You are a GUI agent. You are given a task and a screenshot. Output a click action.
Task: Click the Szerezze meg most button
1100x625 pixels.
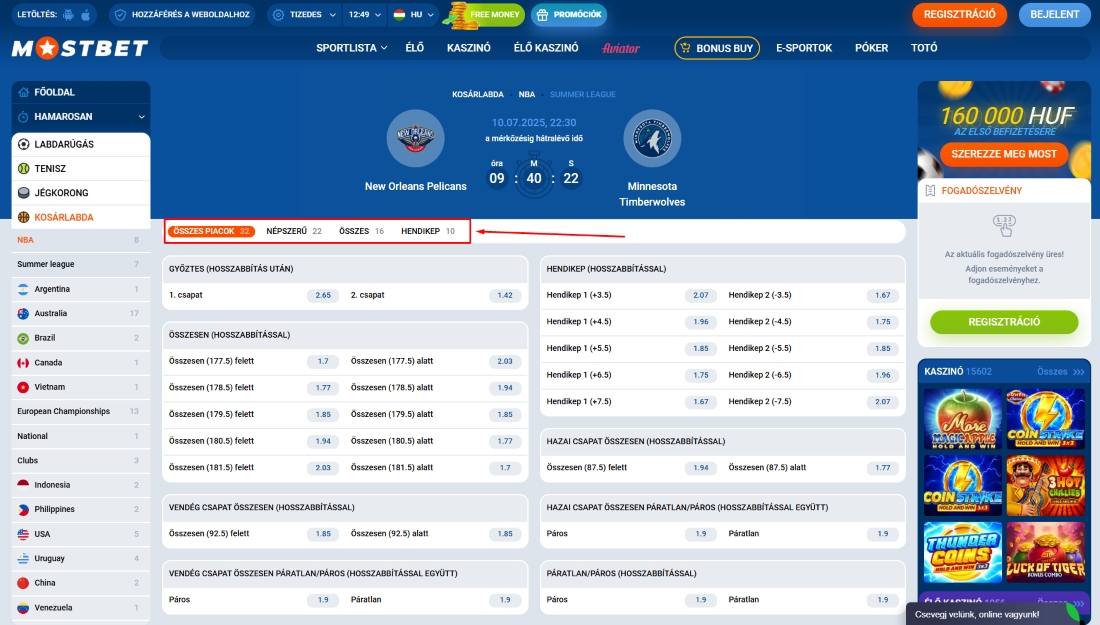coord(1004,154)
